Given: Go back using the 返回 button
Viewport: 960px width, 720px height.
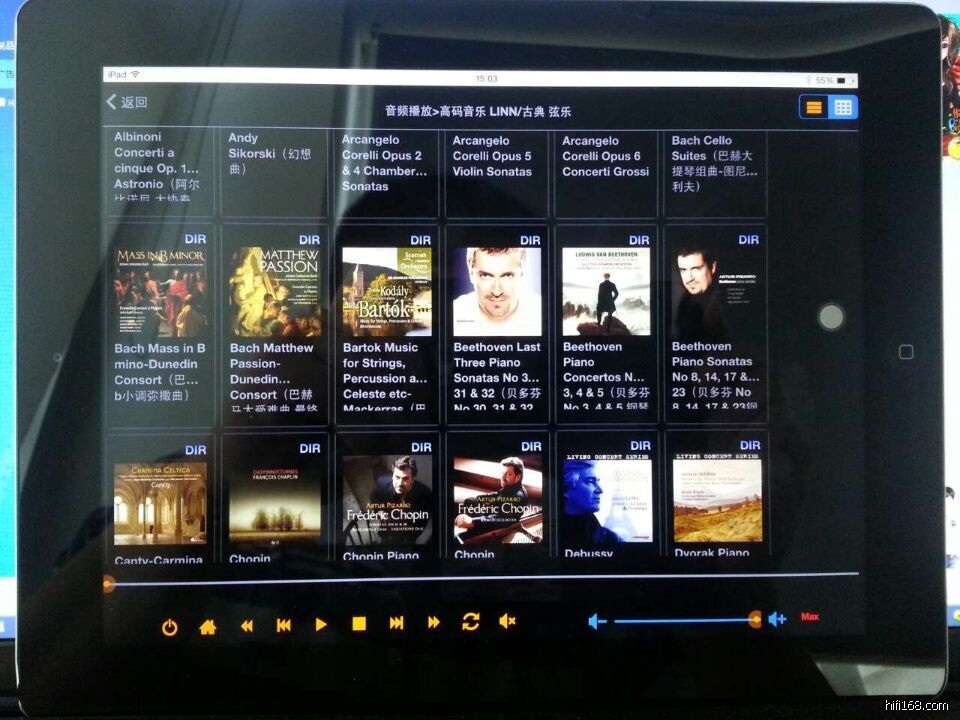Looking at the screenshot, I should click(x=127, y=102).
